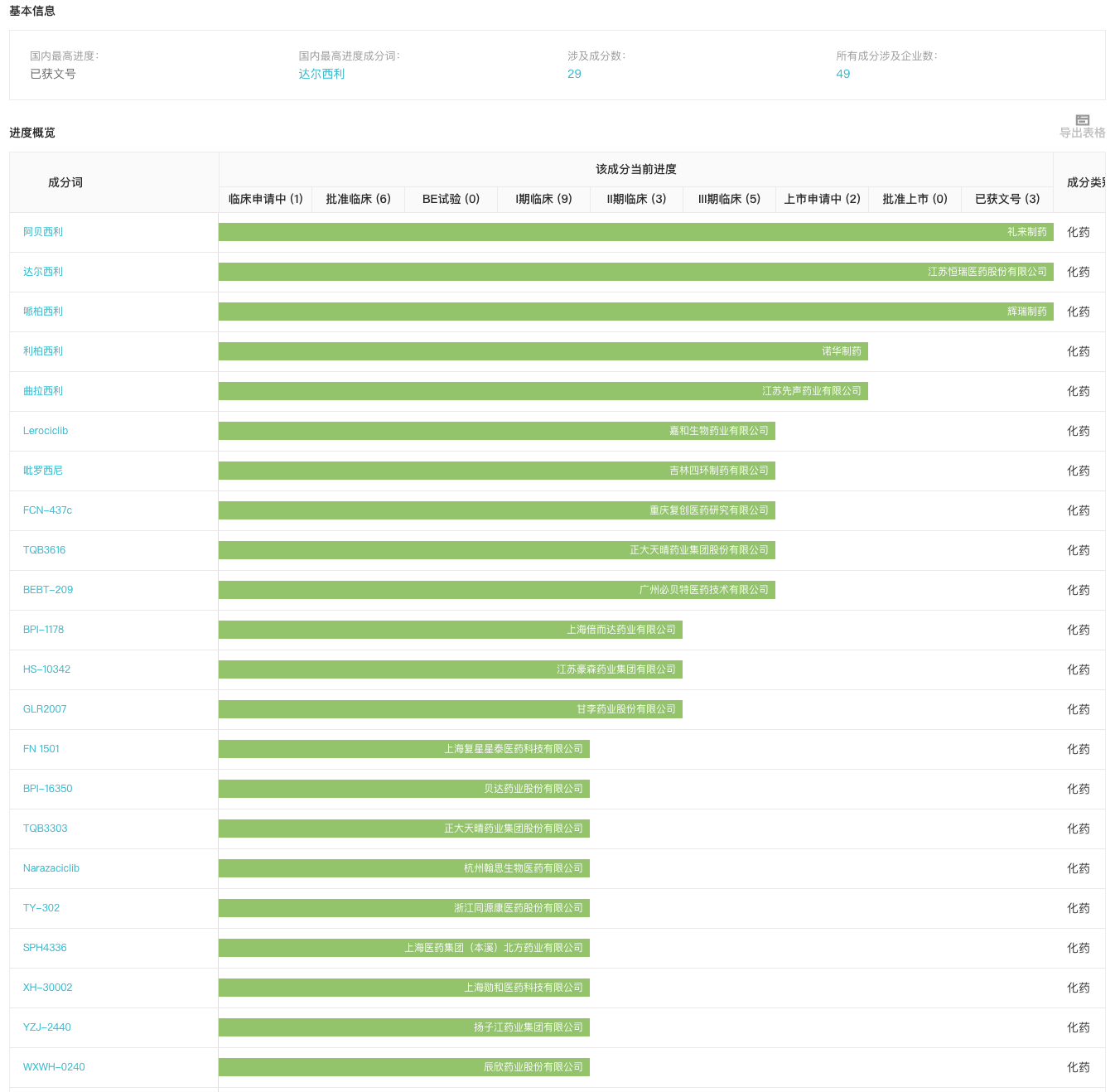Open the 哌柏西利 ingredient link
The height and width of the screenshot is (1092, 1115).
[x=43, y=312]
